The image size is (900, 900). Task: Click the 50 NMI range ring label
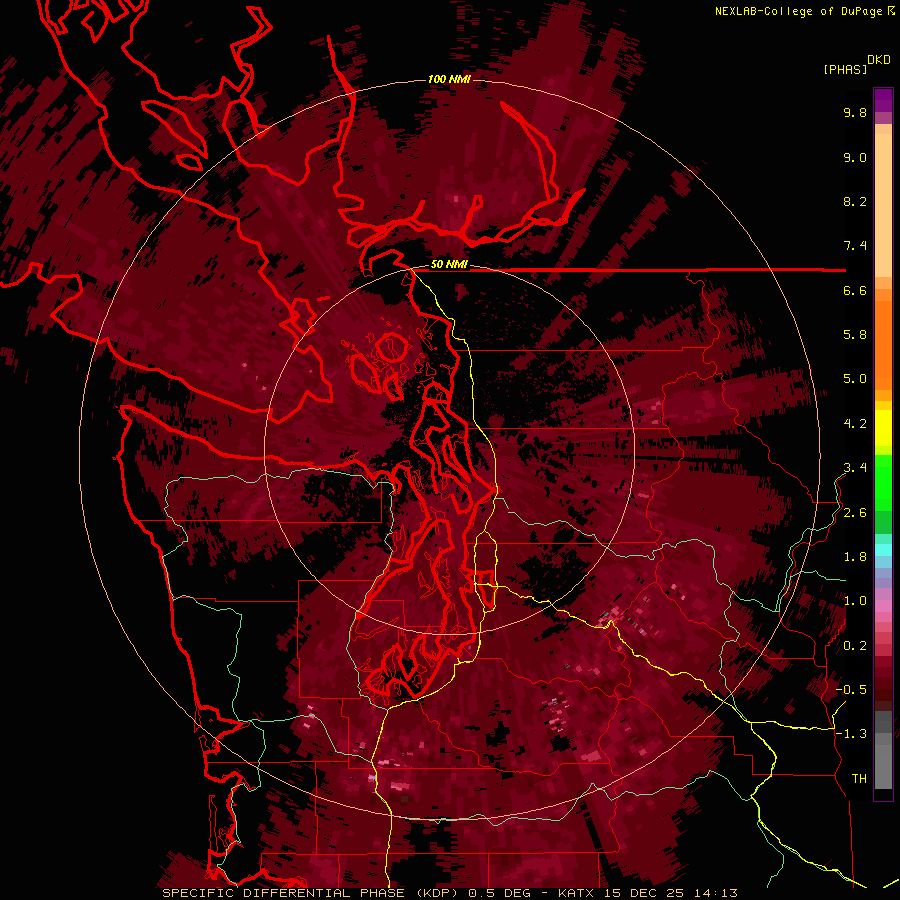click(449, 265)
